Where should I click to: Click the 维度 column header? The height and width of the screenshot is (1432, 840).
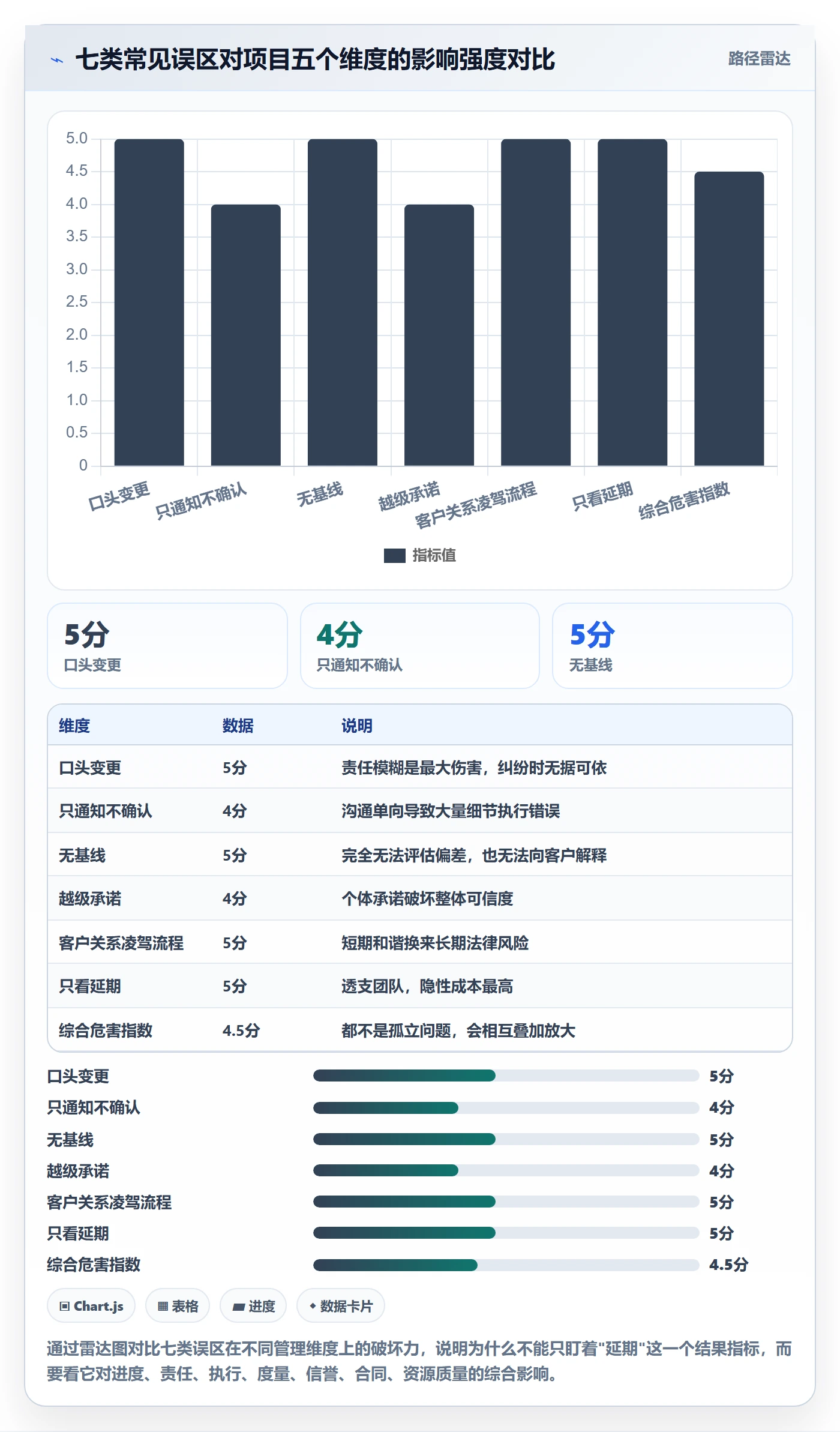click(x=74, y=726)
